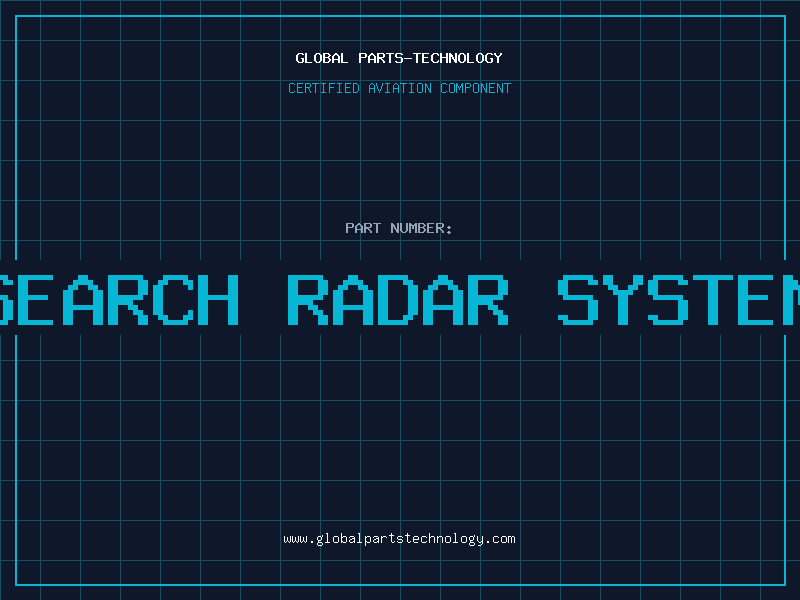Click the word COMPONENT in the subtitle
The image size is (800, 600).
pyautogui.click(x=476, y=88)
